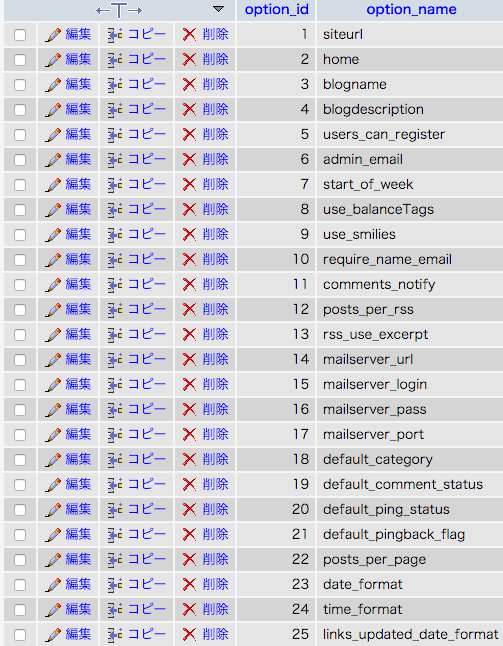Click the pencil edit icon for mailserver_pass row
The width and height of the screenshot is (503, 646).
pos(53,410)
